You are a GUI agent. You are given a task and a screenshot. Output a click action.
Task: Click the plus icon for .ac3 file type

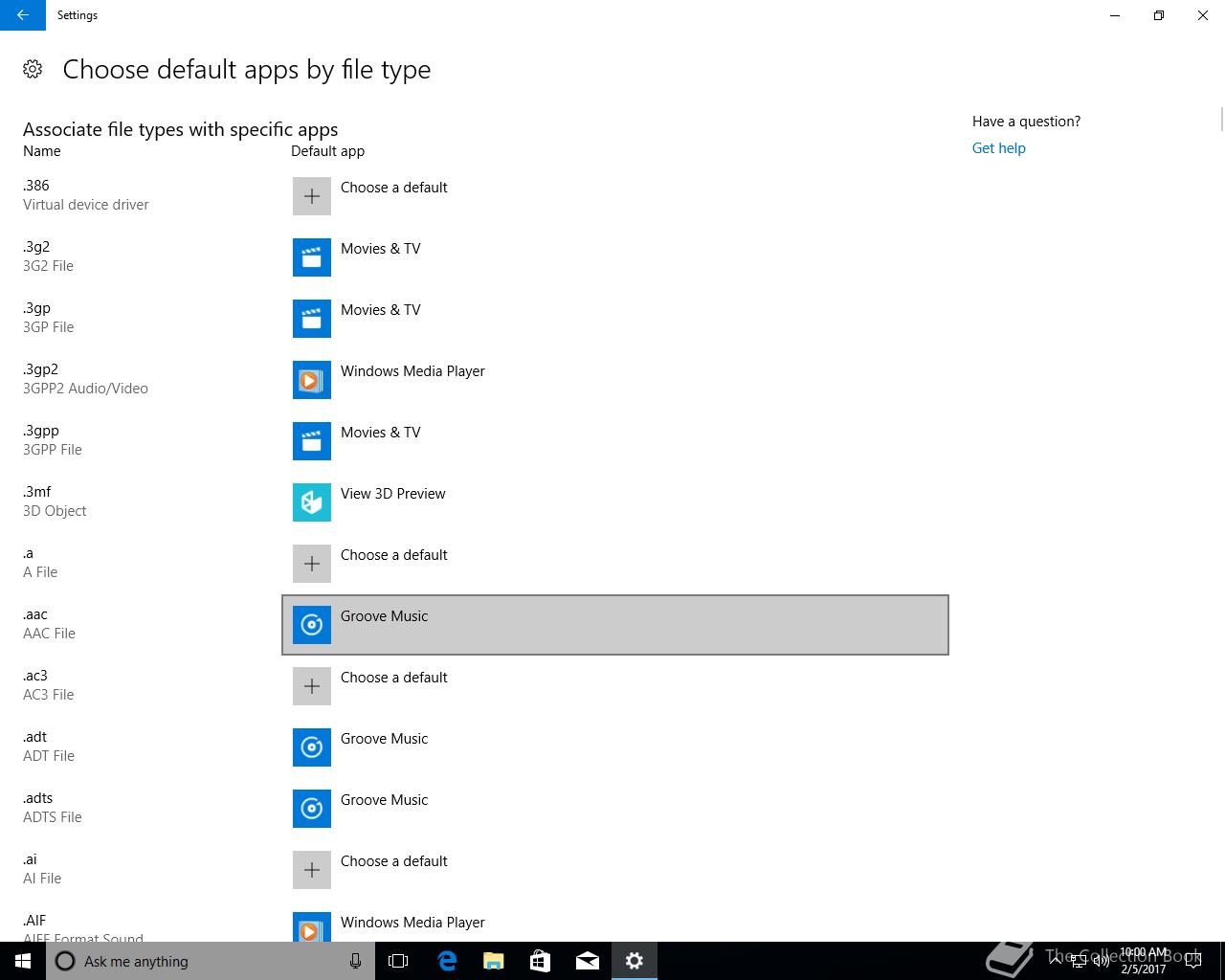tap(312, 686)
